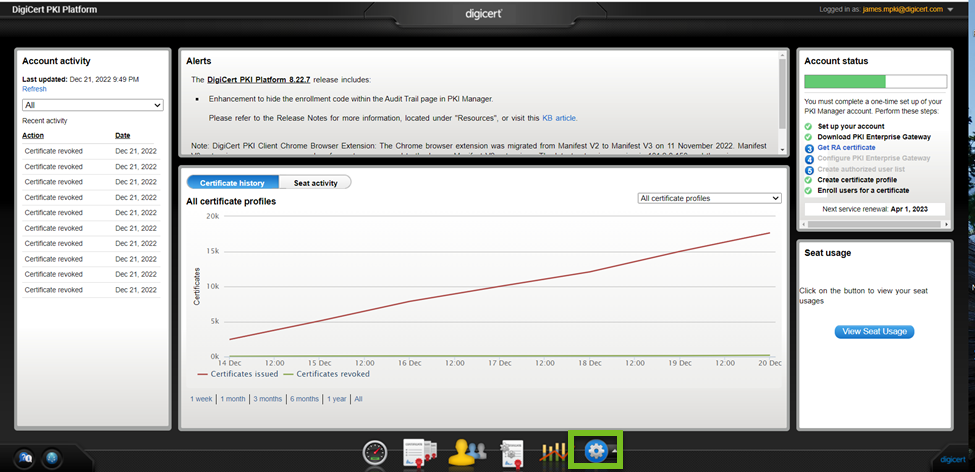Click green check beside Create certificate profile
The width and height of the screenshot is (975, 472).
[808, 180]
